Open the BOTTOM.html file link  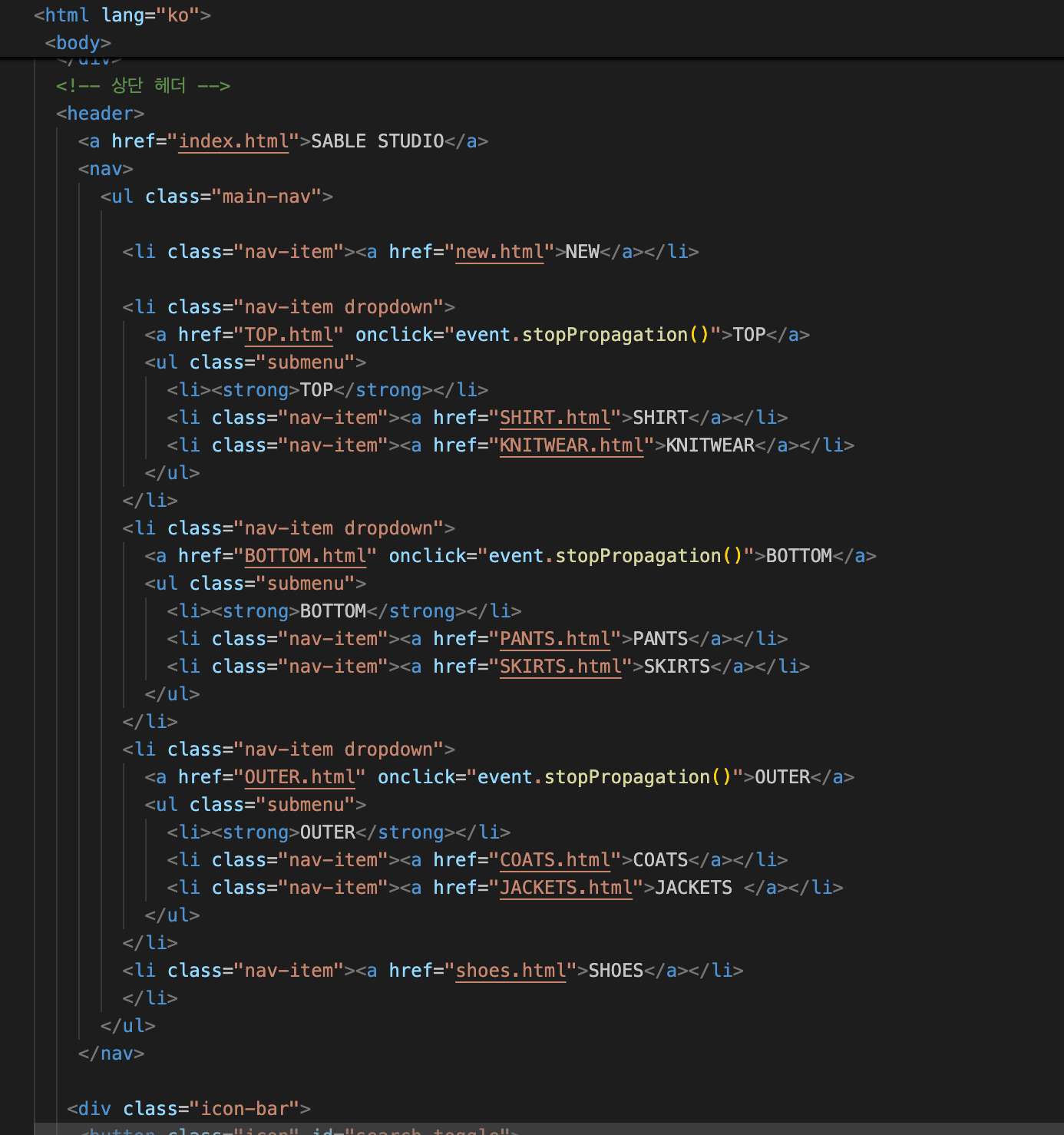pos(305,556)
